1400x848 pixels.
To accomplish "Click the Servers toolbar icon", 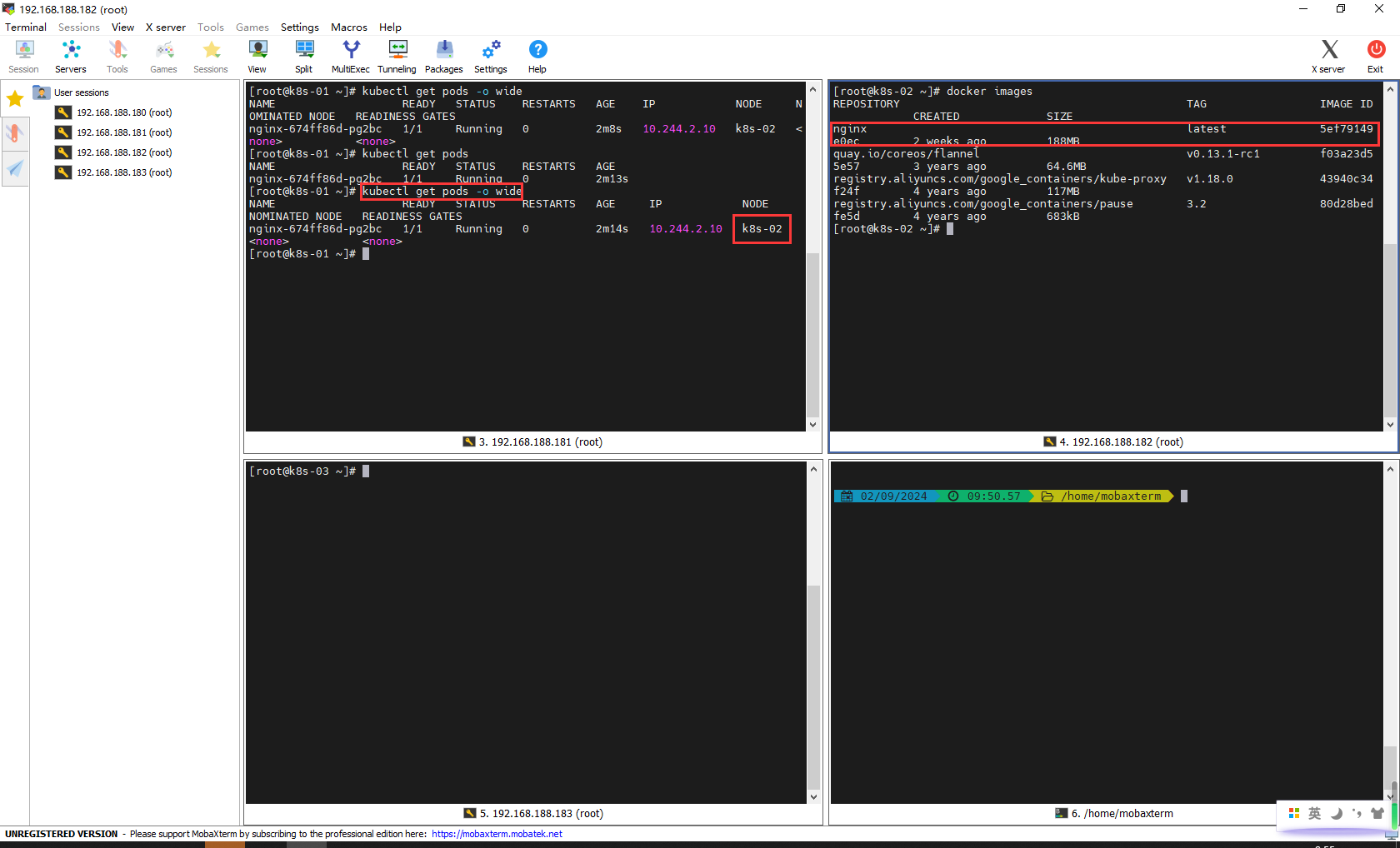I will pyautogui.click(x=71, y=57).
